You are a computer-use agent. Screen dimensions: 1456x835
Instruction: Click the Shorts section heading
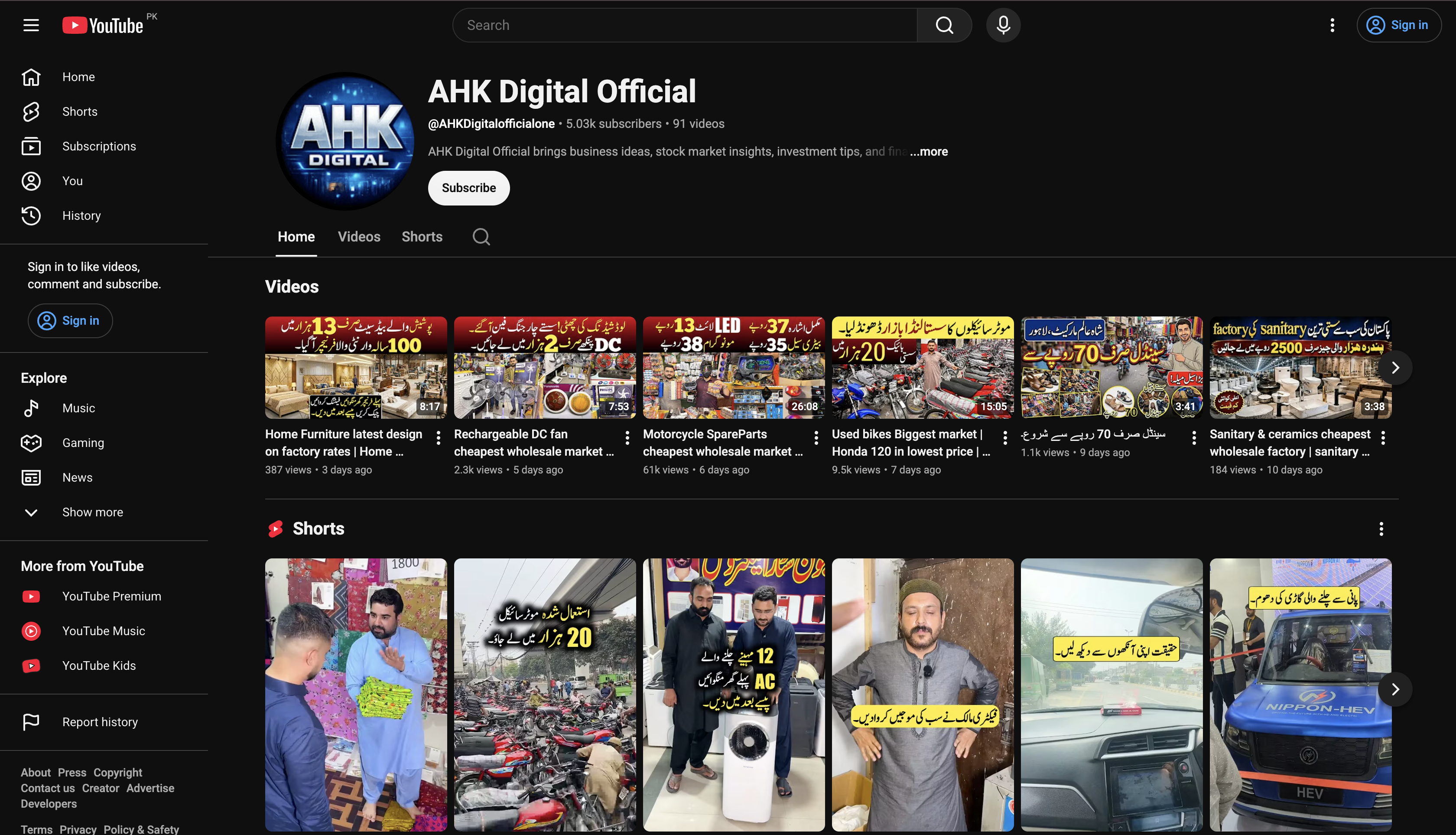[318, 529]
